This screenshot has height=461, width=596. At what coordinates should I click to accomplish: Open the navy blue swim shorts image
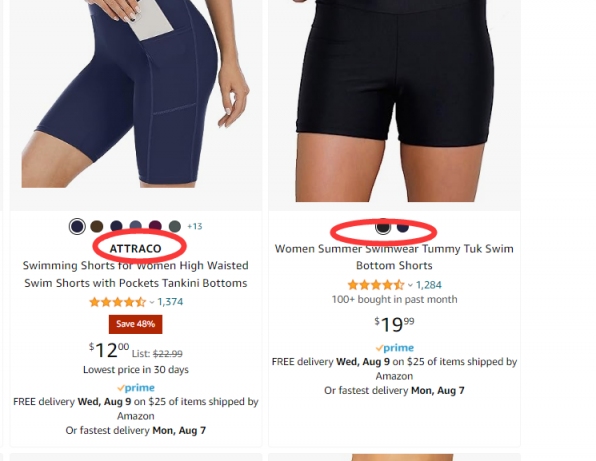click(136, 94)
